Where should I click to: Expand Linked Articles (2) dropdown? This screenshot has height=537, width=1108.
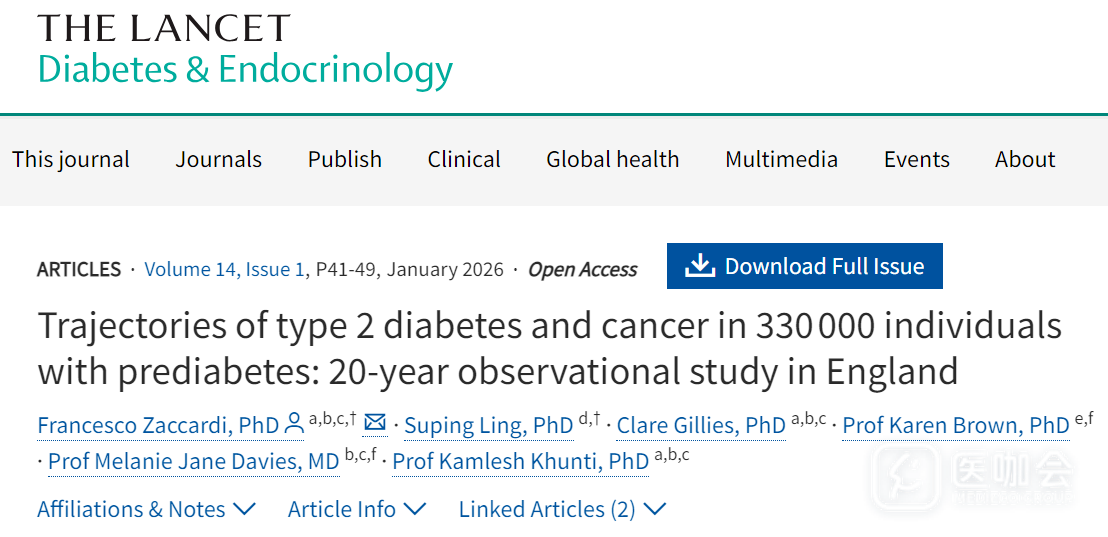561,509
